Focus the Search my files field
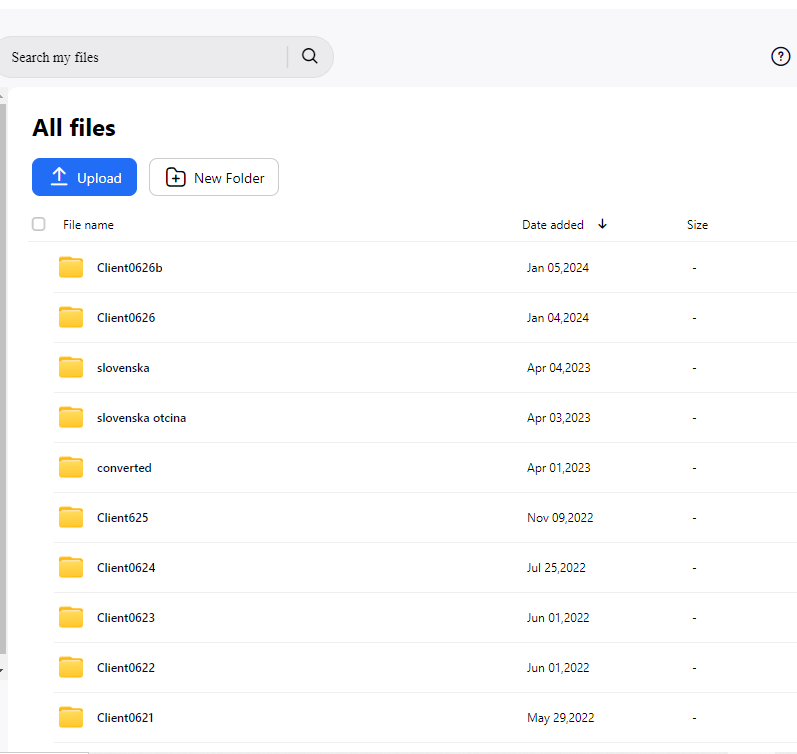Screen dimensions: 797x754 pyautogui.click(x=140, y=57)
